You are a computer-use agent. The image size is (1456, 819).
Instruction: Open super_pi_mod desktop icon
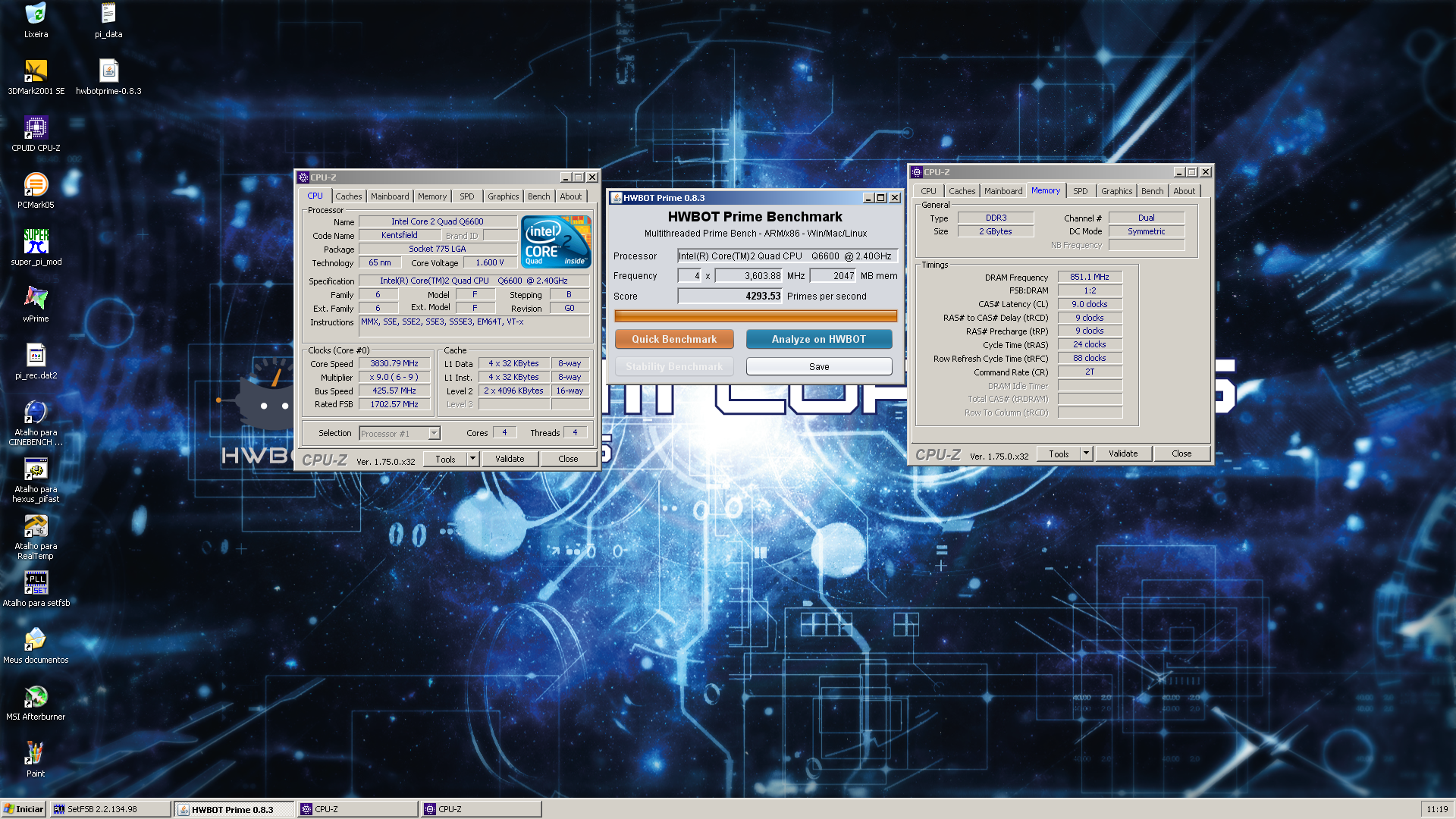36,241
